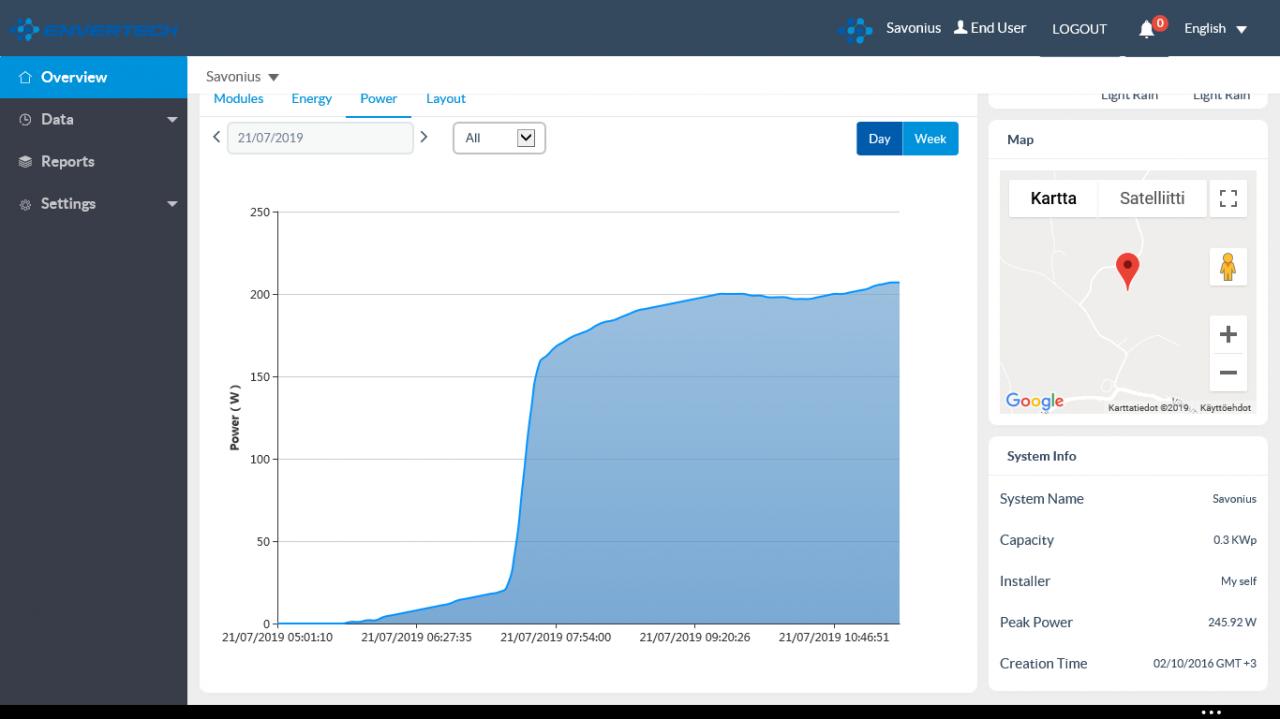Click the date field 21/07/2019
Viewport: 1280px width, 719px height.
(320, 138)
